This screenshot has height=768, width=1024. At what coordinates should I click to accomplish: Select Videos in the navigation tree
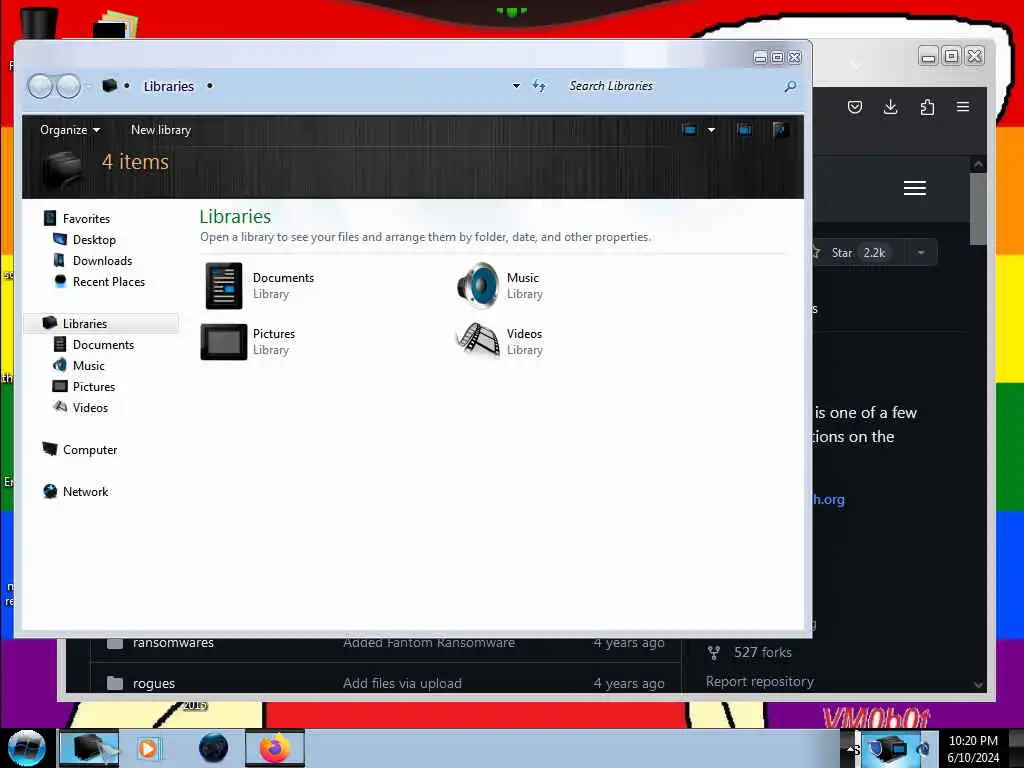click(x=90, y=408)
